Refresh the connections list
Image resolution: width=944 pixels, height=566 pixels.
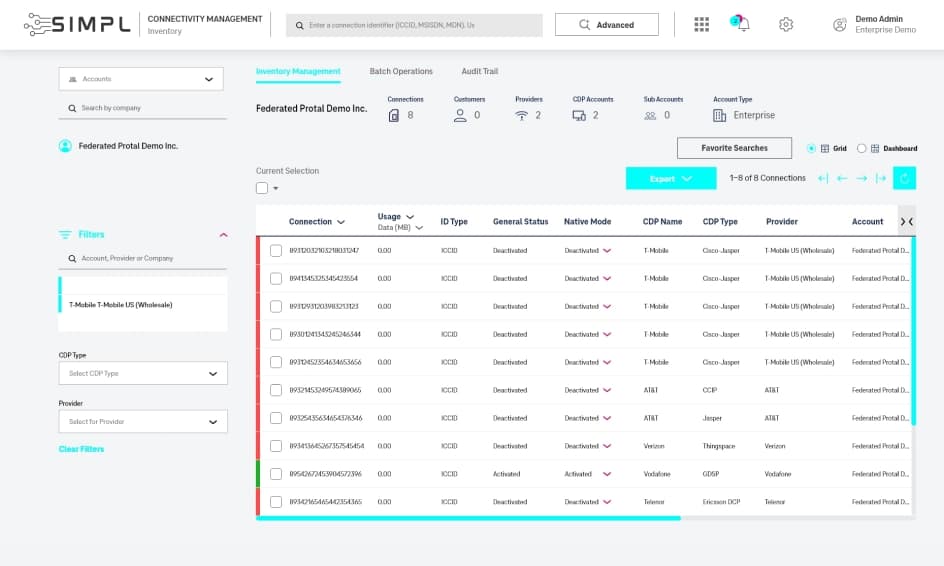904,178
